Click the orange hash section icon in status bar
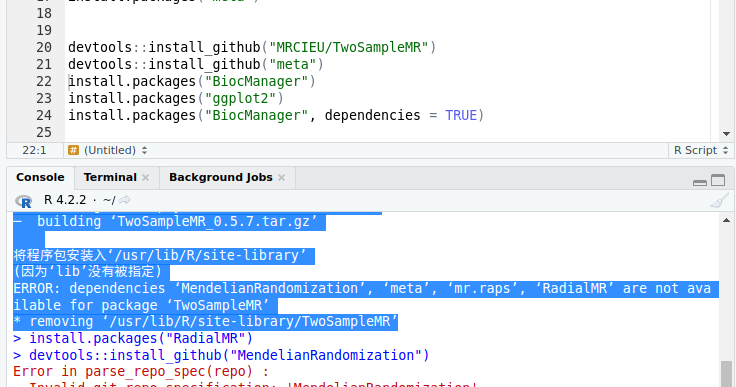The height and width of the screenshot is (387, 736). coord(73,150)
